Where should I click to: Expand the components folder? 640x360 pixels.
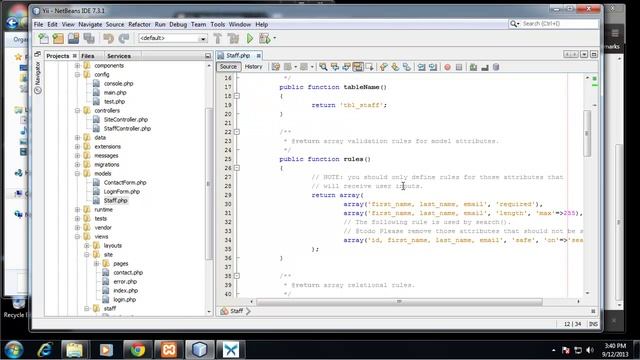(77, 66)
